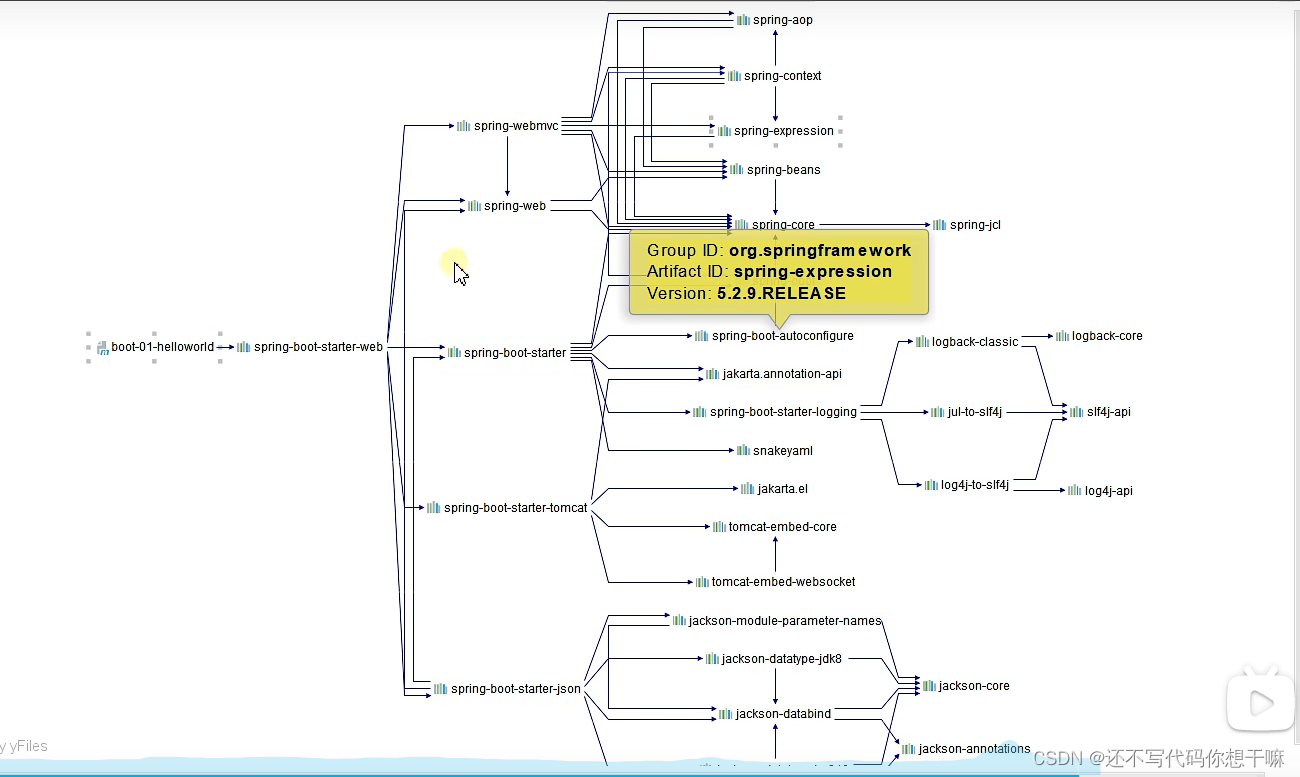Select the jackson-module-parameter-names library icon

[680, 621]
